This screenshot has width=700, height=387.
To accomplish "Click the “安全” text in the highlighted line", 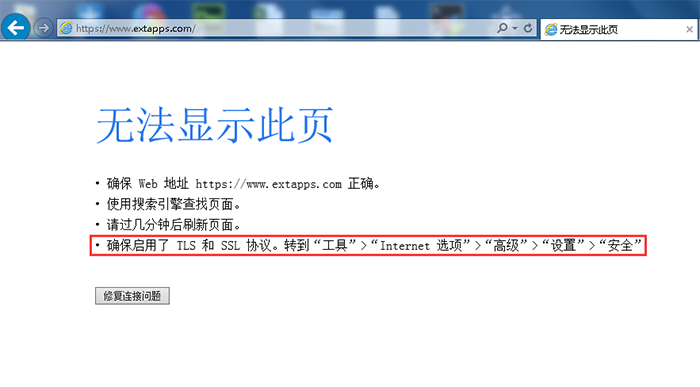I will pyautogui.click(x=620, y=246).
